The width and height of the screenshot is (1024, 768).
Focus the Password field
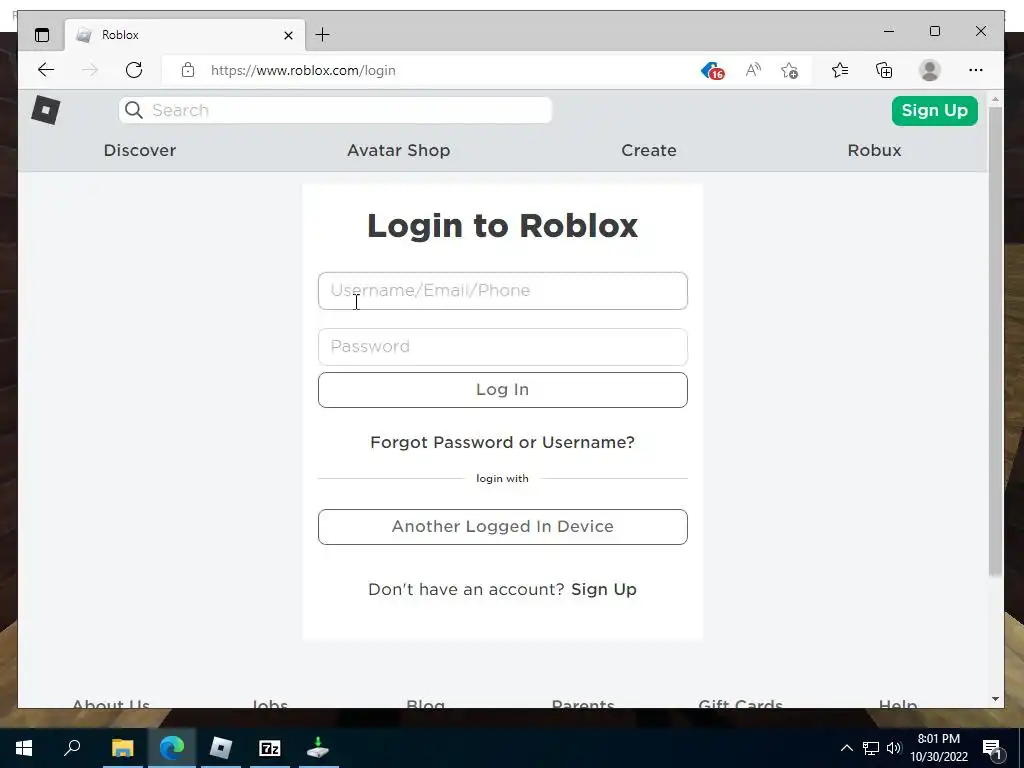[x=502, y=347]
